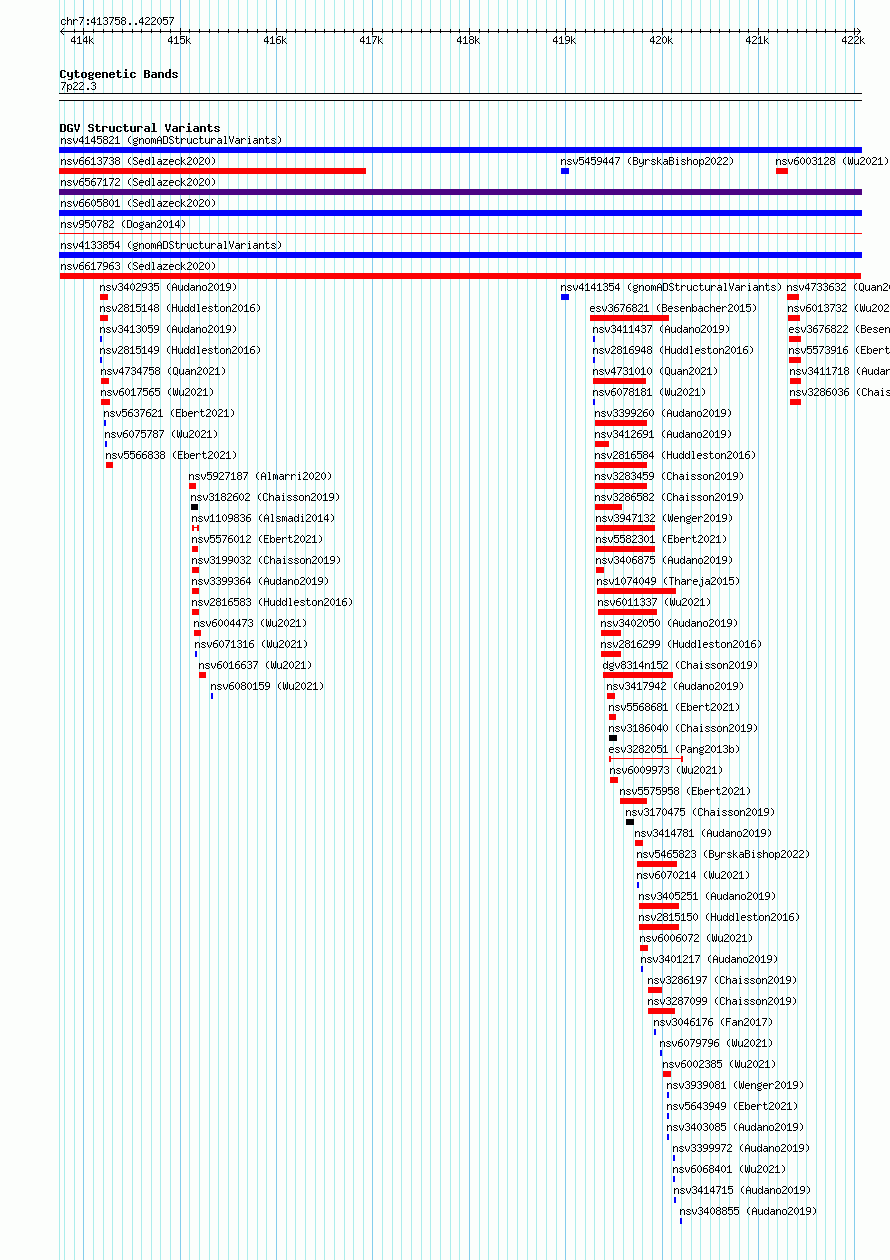Click the chr7:413758..422057 region label
Viewport: 890px width, 1260px height.
pos(117,21)
